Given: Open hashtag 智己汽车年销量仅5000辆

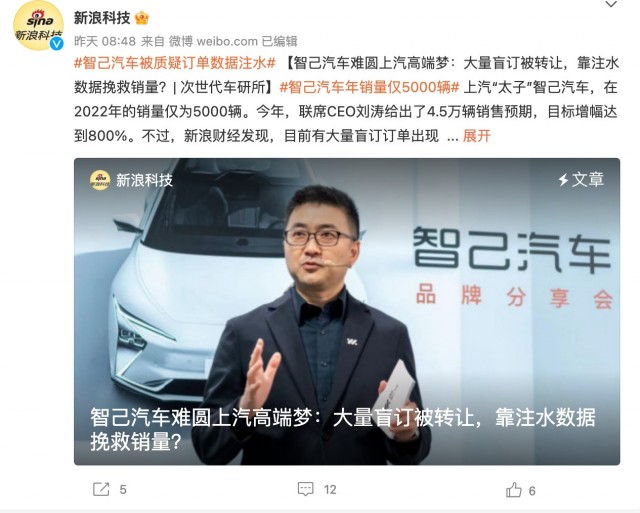Looking at the screenshot, I should (369, 87).
